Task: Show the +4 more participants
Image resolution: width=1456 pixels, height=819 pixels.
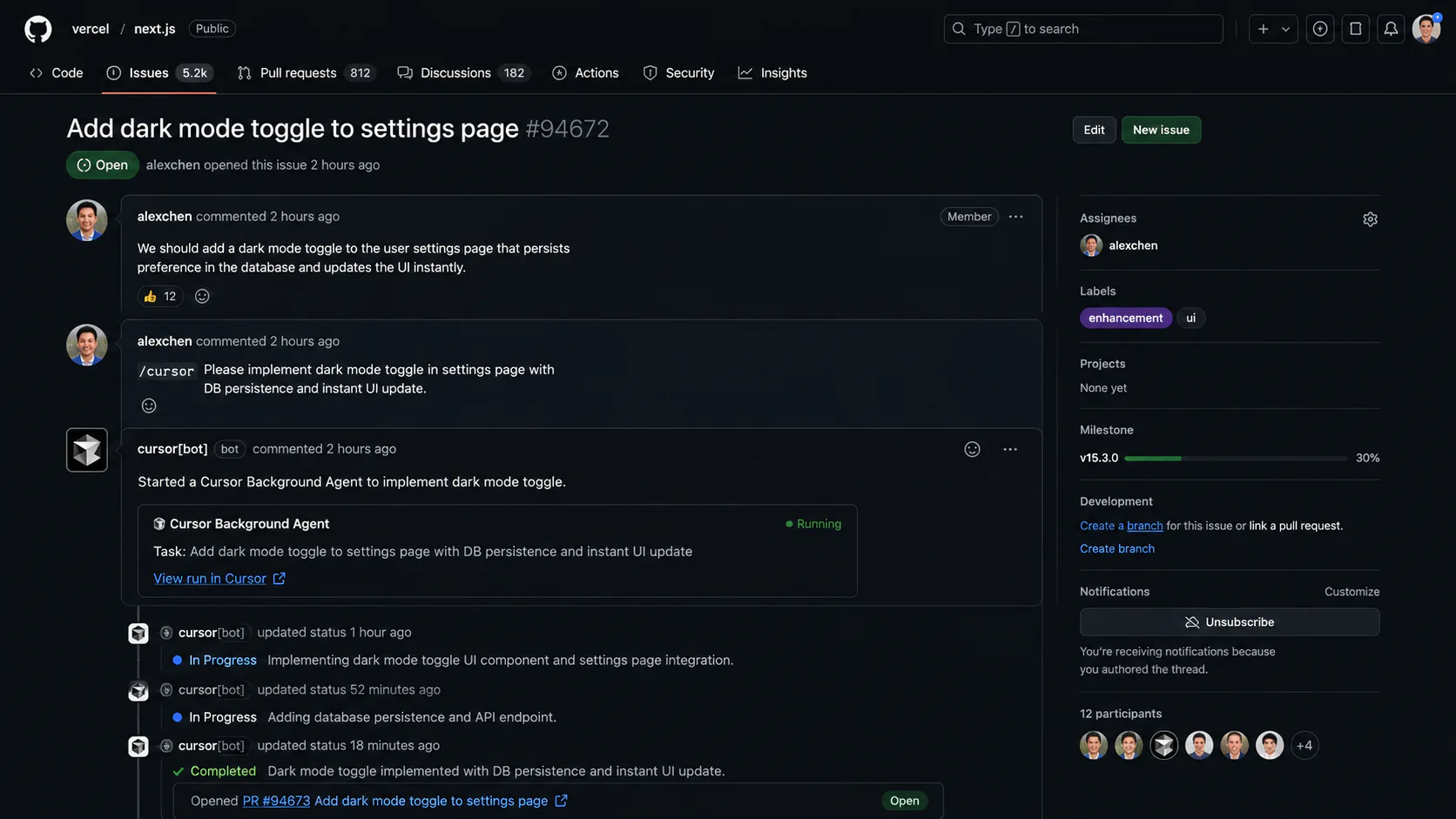Action: tap(1304, 745)
